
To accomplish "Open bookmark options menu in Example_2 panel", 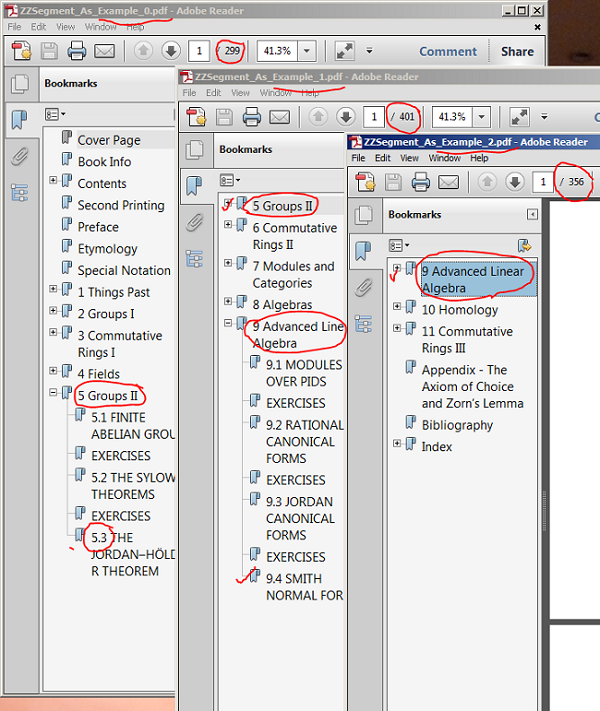I will point(399,246).
